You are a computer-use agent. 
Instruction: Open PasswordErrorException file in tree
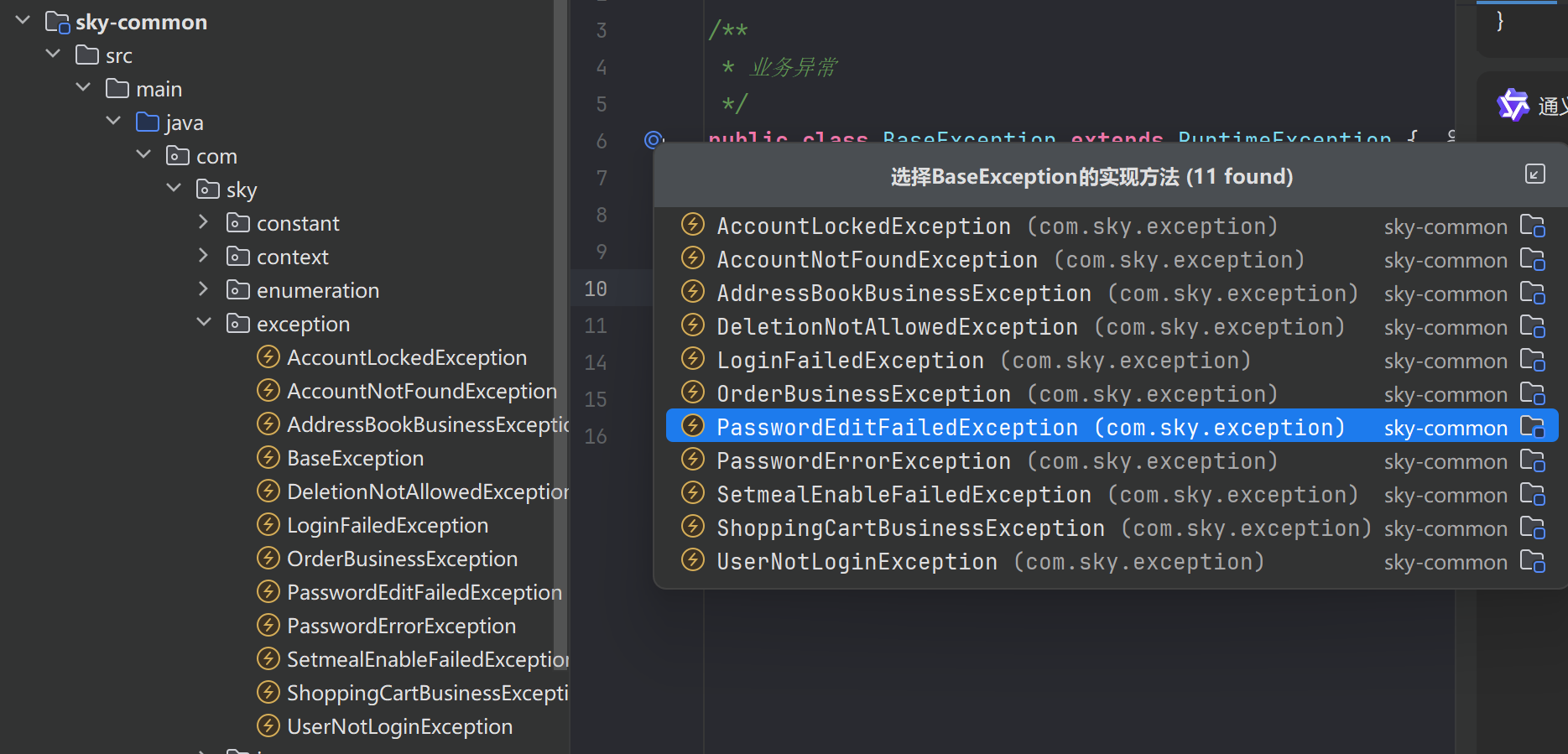(401, 626)
